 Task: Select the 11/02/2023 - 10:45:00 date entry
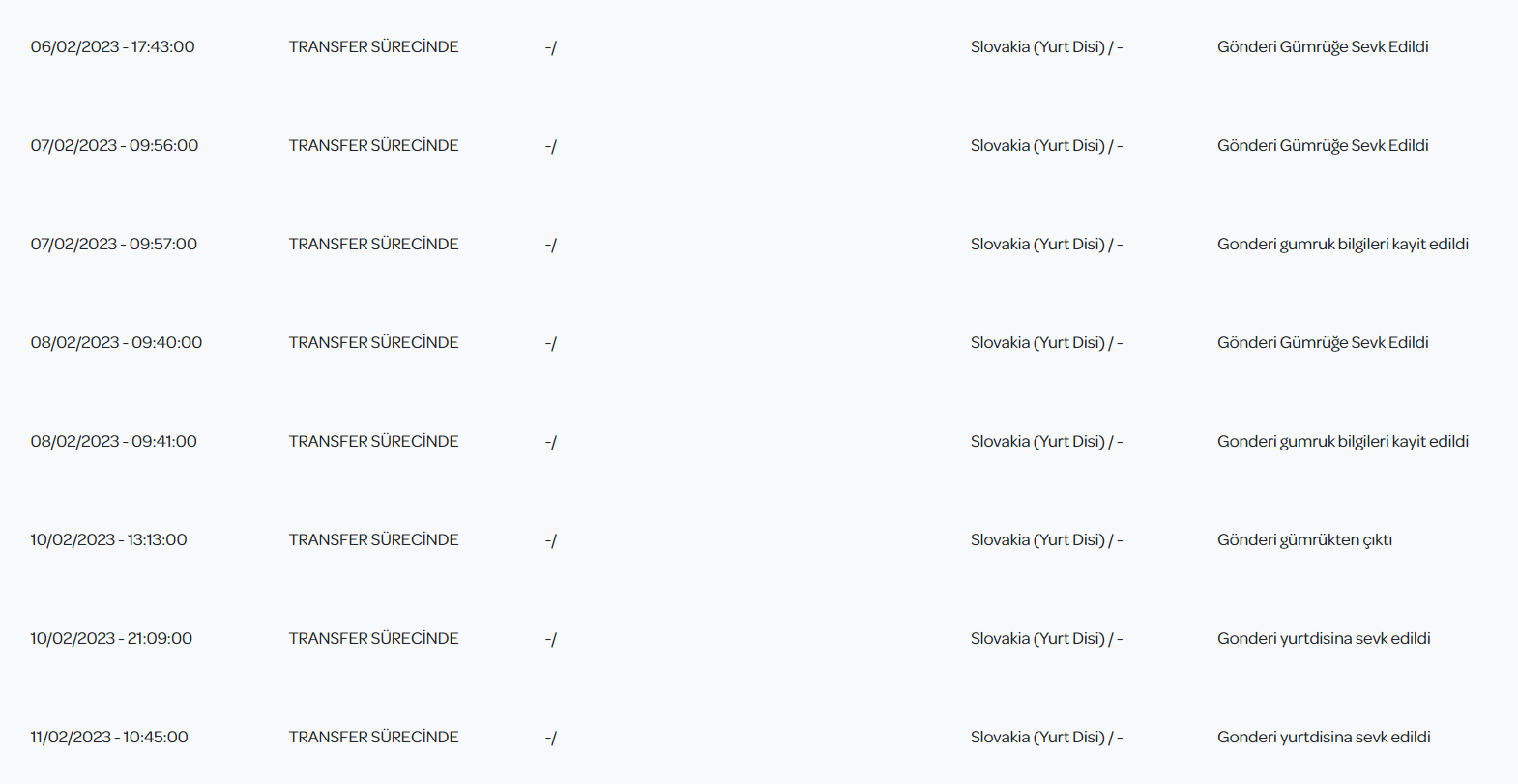[109, 737]
